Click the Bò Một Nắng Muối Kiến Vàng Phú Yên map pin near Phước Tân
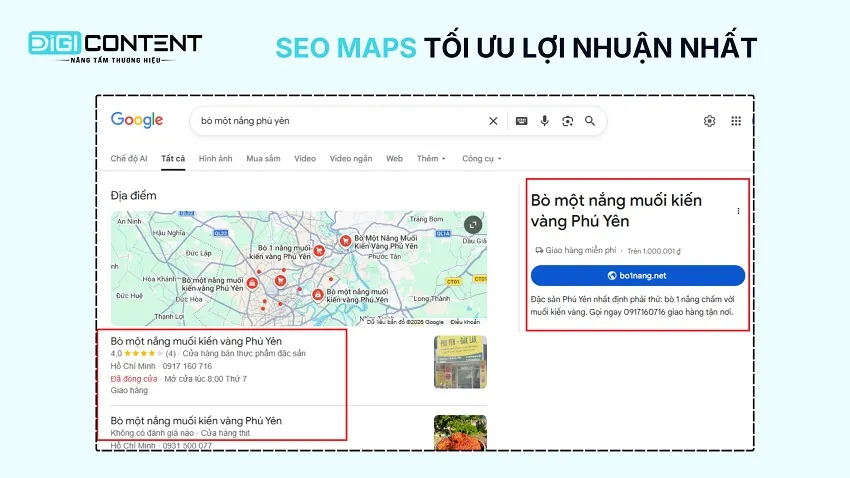This screenshot has width=850, height=478. click(x=345, y=241)
